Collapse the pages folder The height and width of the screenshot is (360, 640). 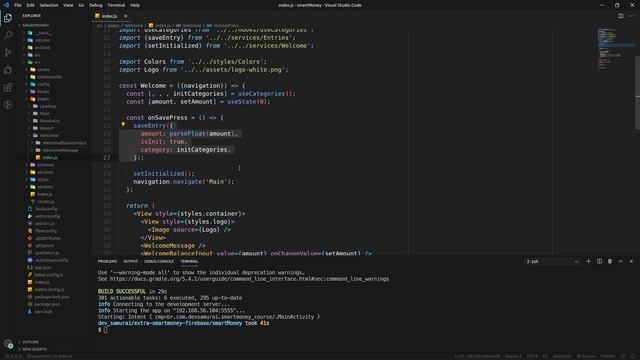click(x=43, y=99)
